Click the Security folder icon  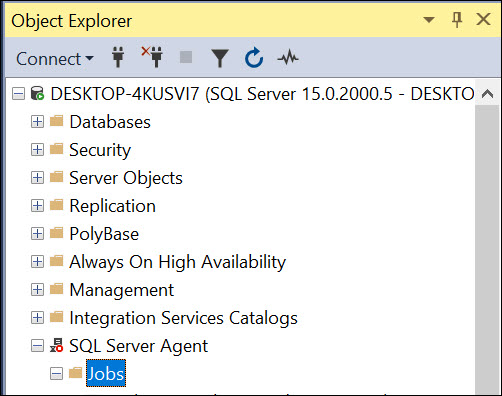[56, 149]
